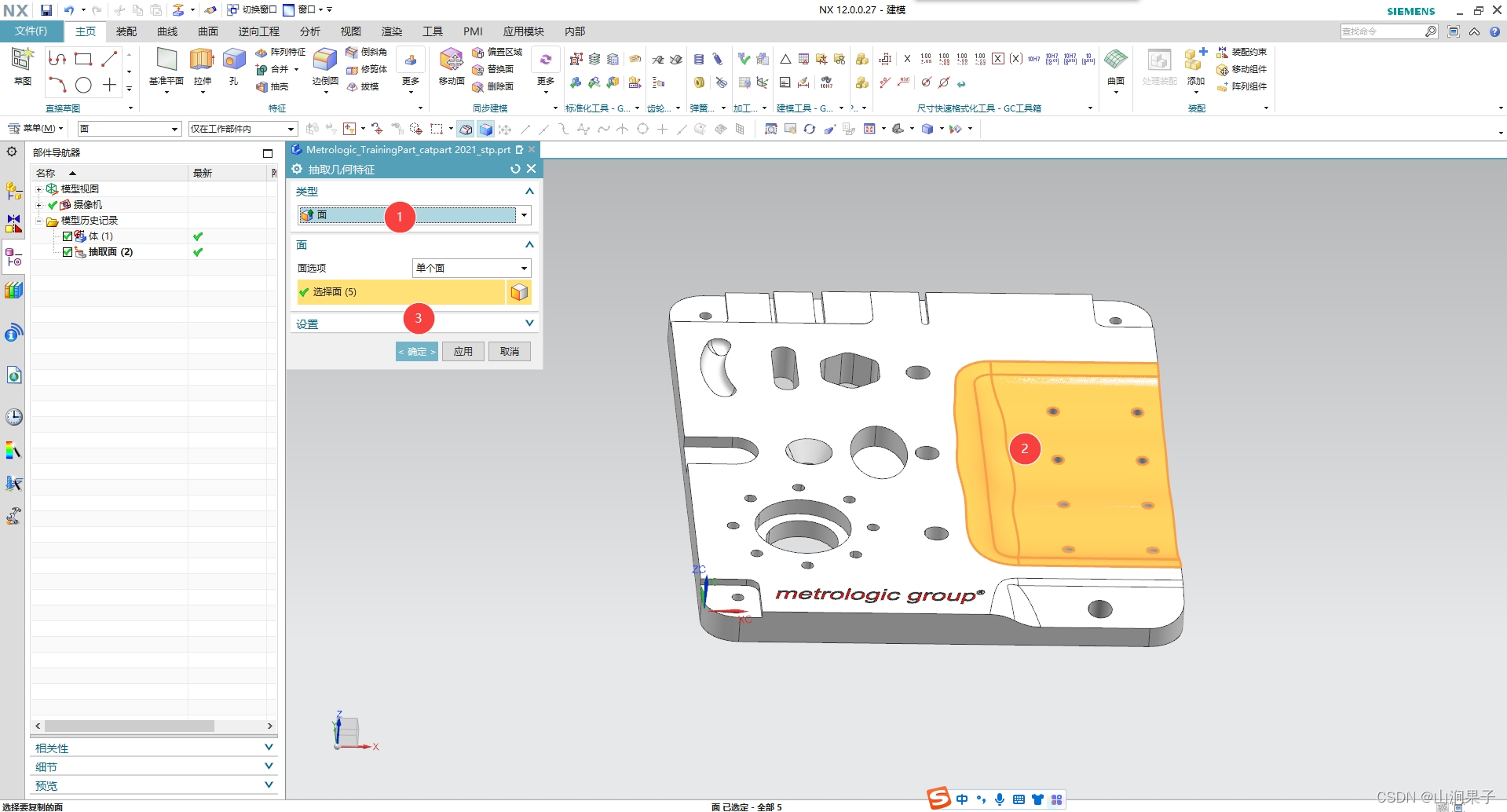
Task: Sort by the 名称 column header
Action: coord(109,173)
